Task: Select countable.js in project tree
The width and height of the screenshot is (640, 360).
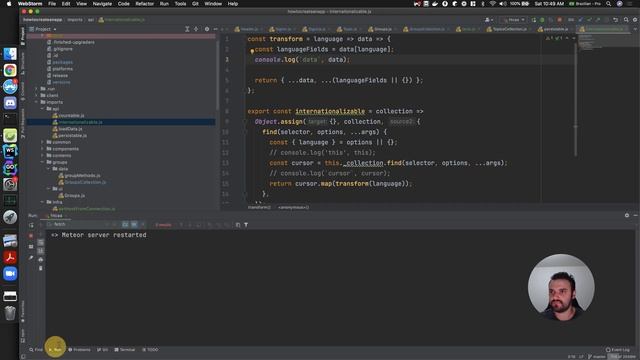Action: click(x=71, y=116)
